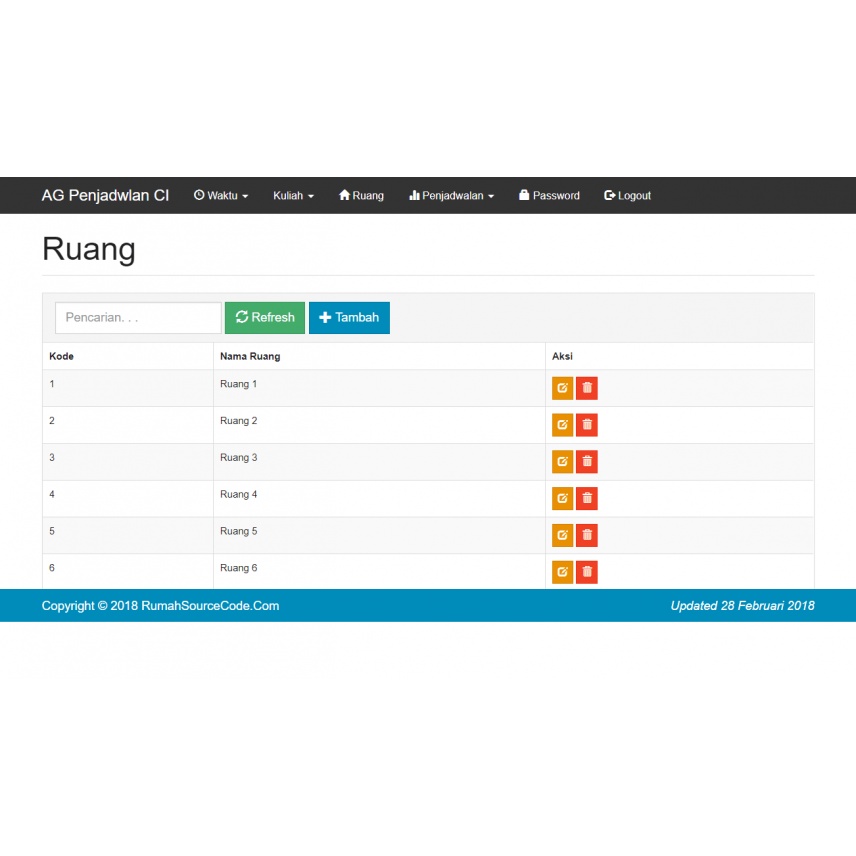Click the Ruang page heading
This screenshot has height=856, width=856.
click(88, 249)
